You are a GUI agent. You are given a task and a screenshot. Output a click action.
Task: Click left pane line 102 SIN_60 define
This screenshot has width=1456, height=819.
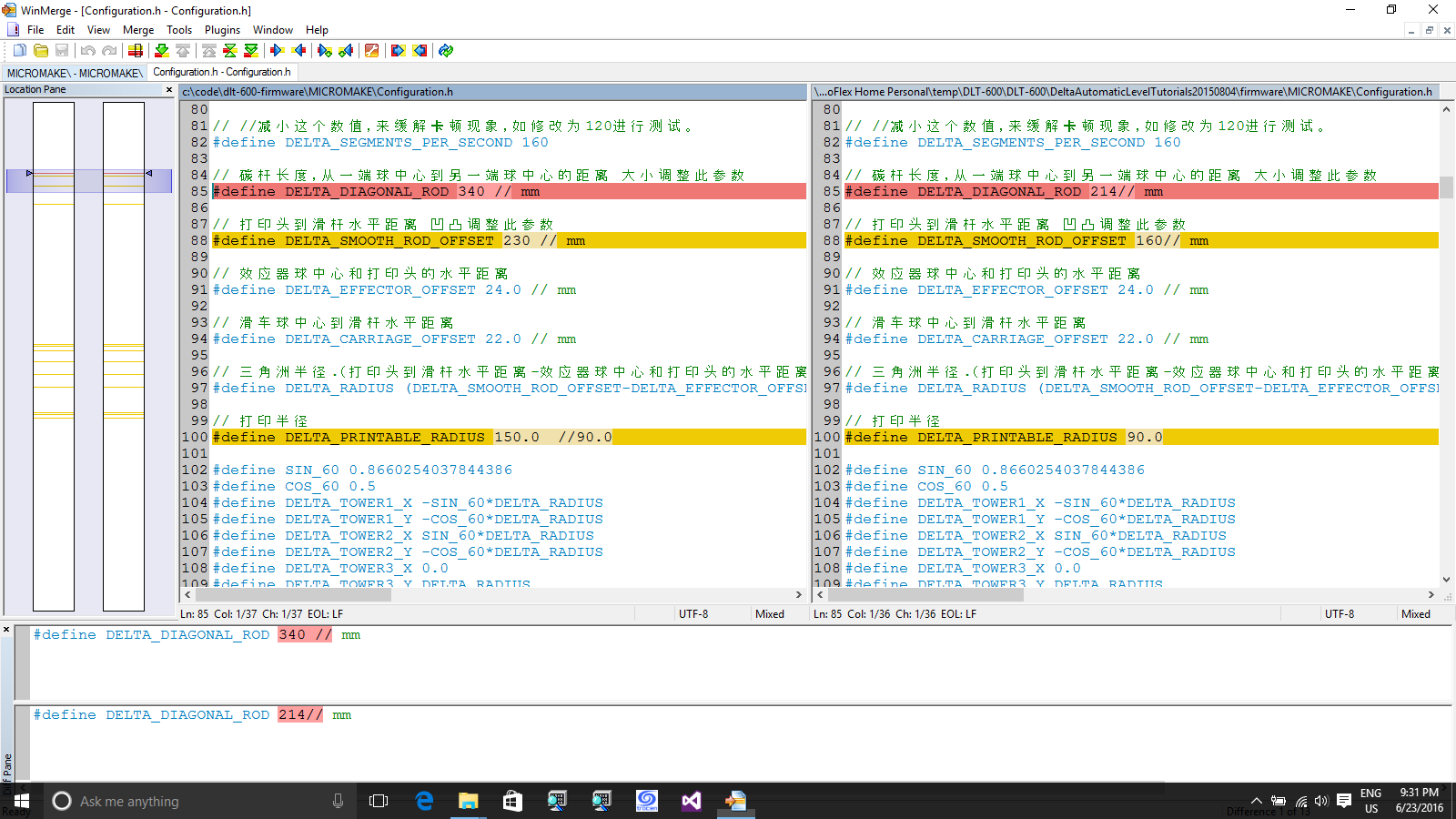click(x=362, y=470)
